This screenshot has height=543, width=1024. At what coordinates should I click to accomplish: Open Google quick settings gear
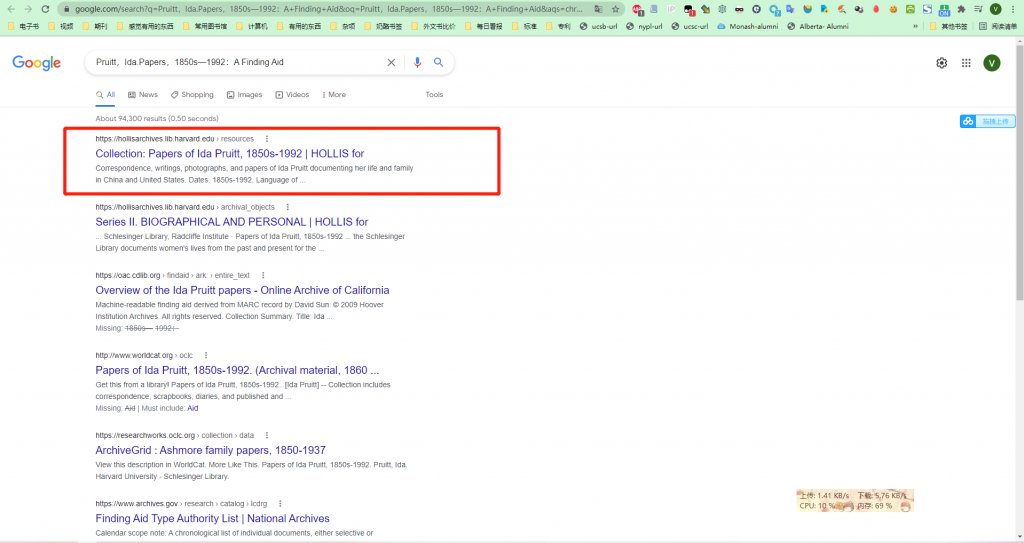(x=942, y=63)
